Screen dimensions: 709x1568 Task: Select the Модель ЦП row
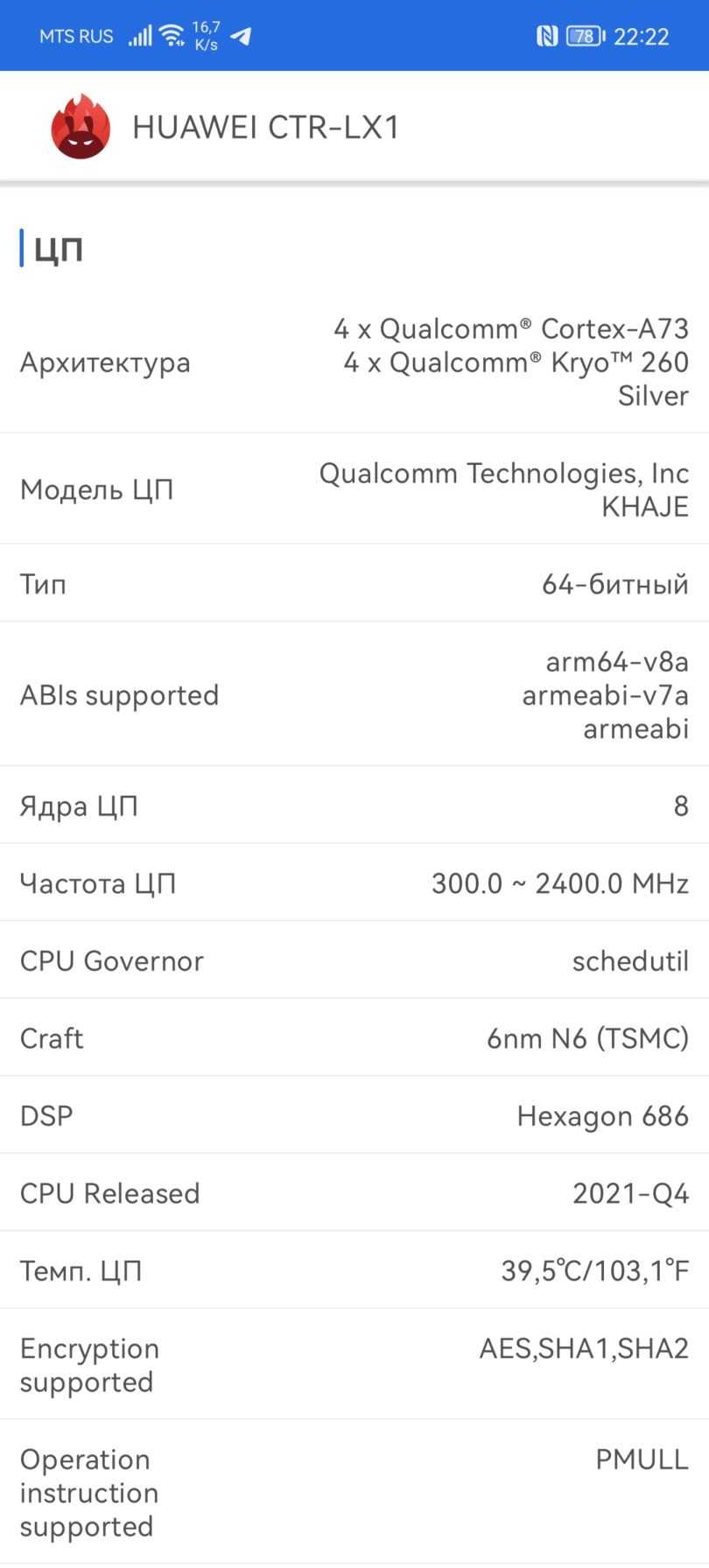pyautogui.click(x=354, y=489)
